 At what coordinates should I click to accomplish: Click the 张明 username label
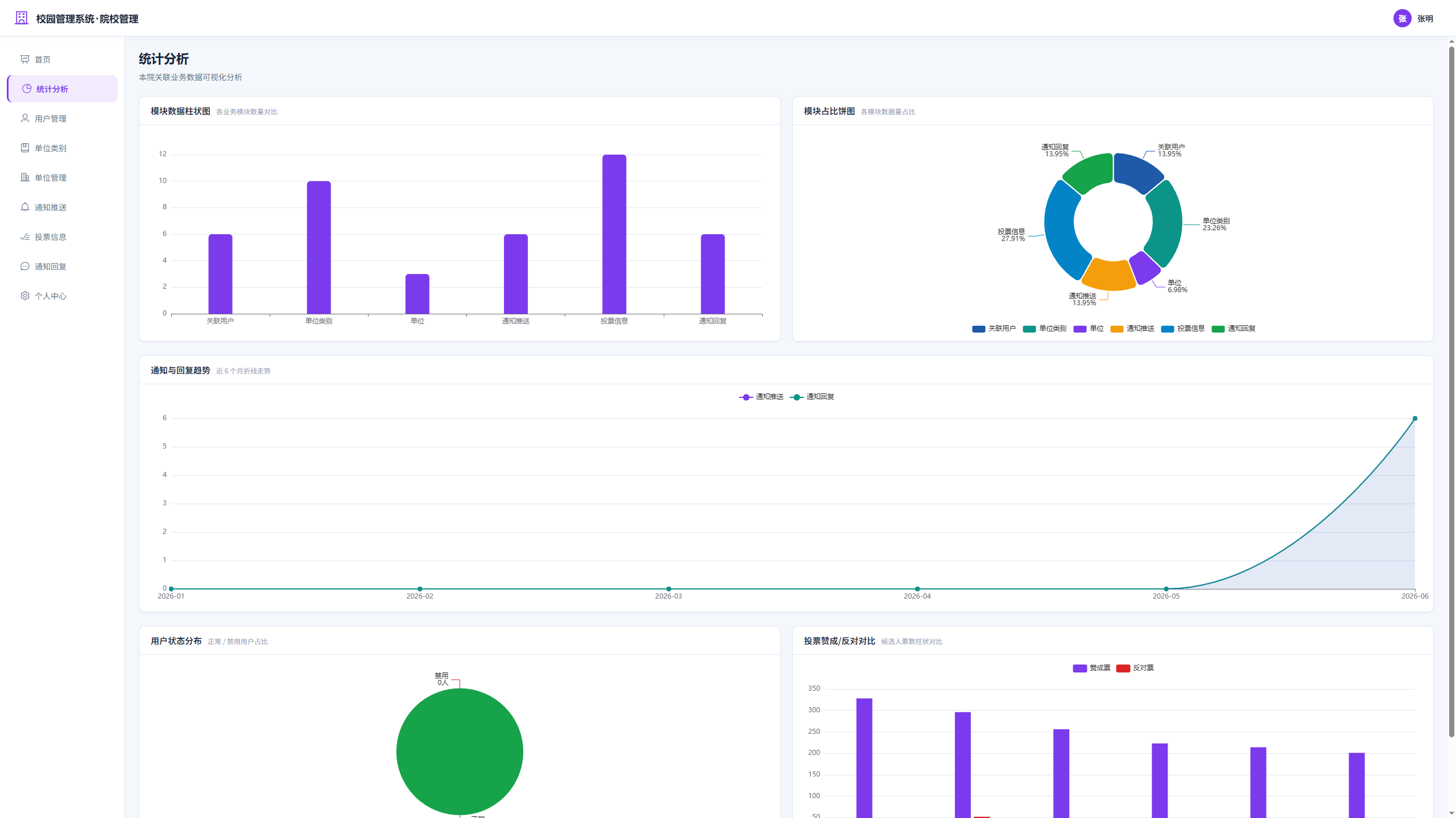[x=1425, y=19]
